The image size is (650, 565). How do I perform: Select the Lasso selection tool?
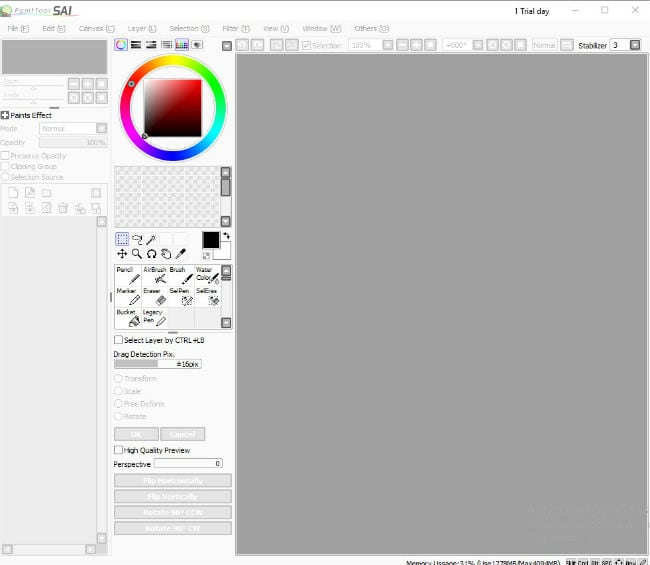[x=136, y=240]
